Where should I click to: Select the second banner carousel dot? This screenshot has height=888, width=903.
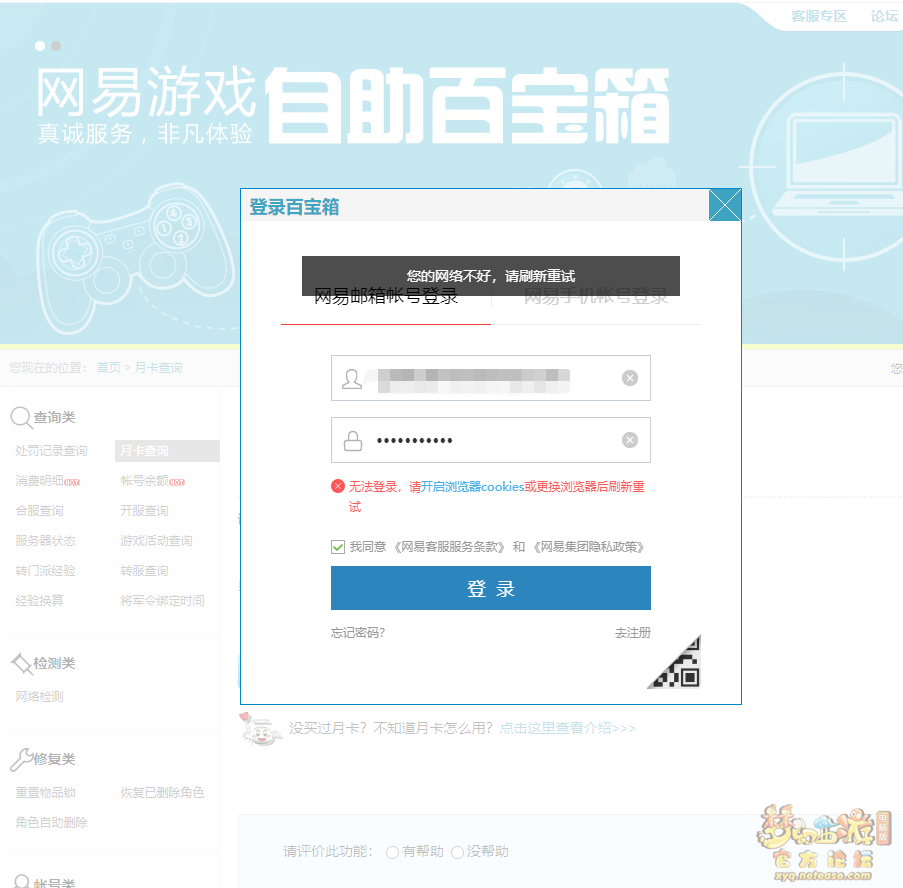click(56, 46)
